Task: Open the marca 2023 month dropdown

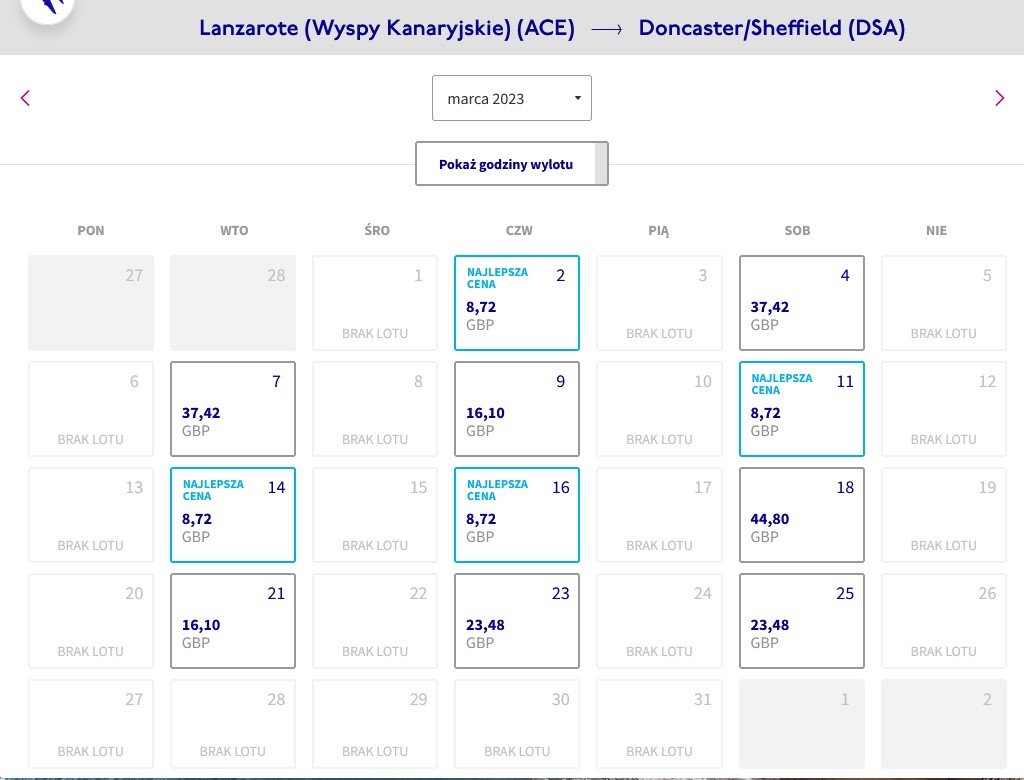Action: 512,98
